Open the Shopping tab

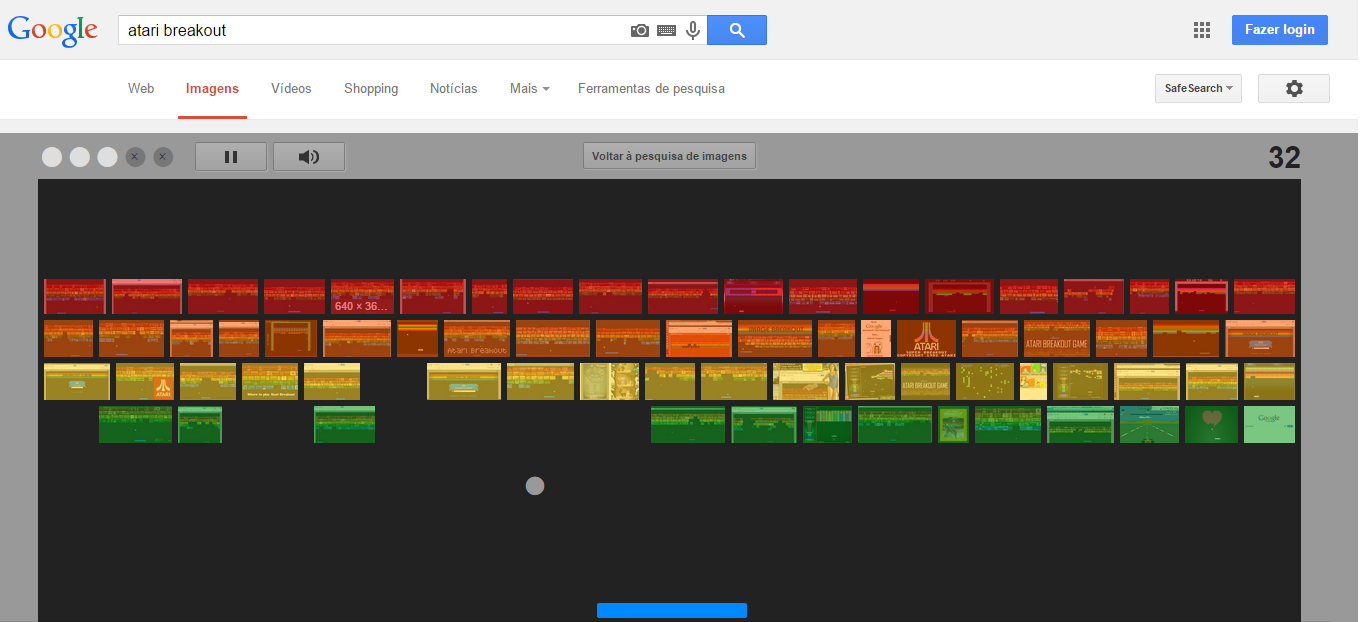(371, 88)
